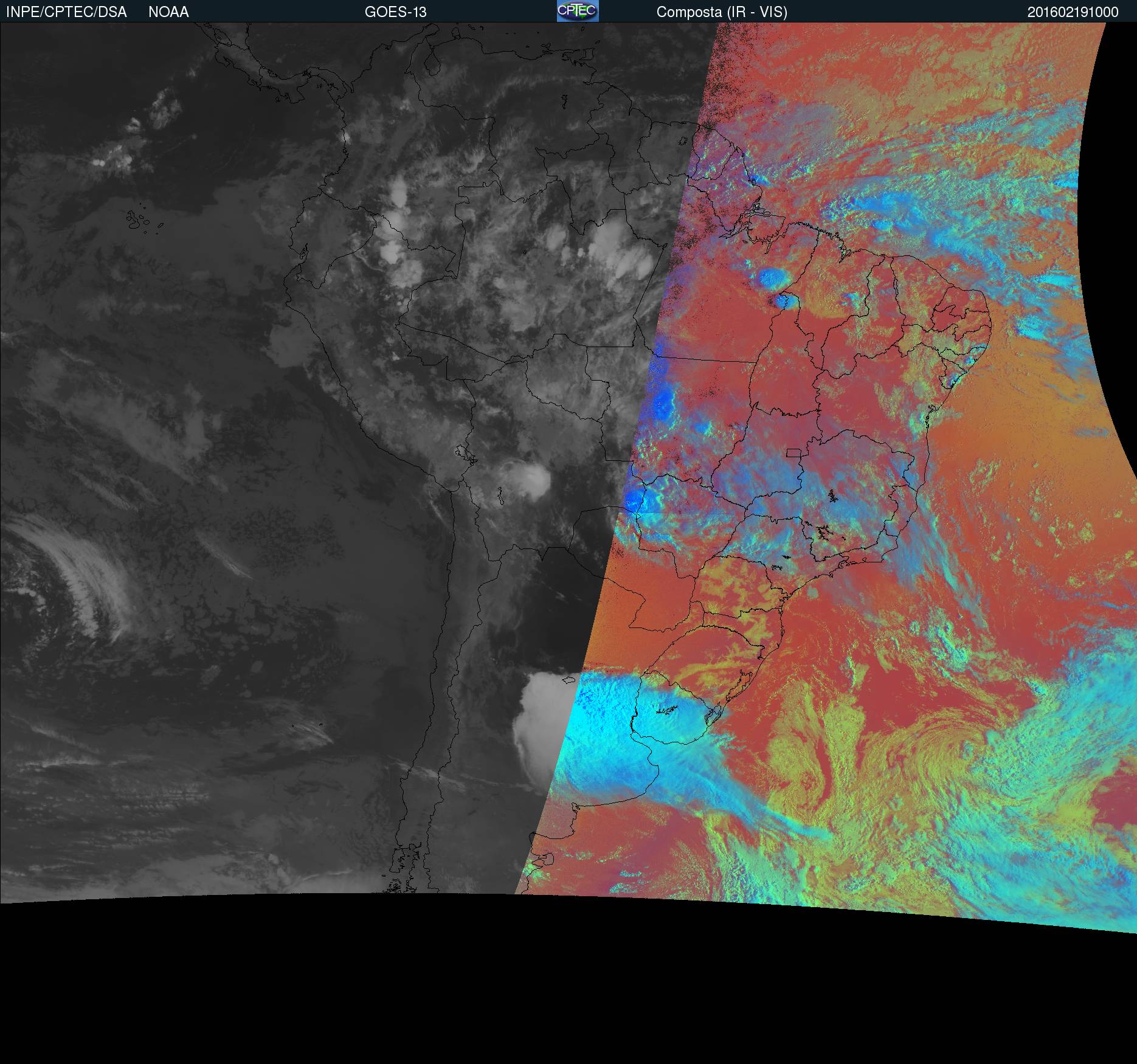Screen dimensions: 1137x1064
Task: Click the INPE/CPTEC/DSA header text
Action: [66, 12]
